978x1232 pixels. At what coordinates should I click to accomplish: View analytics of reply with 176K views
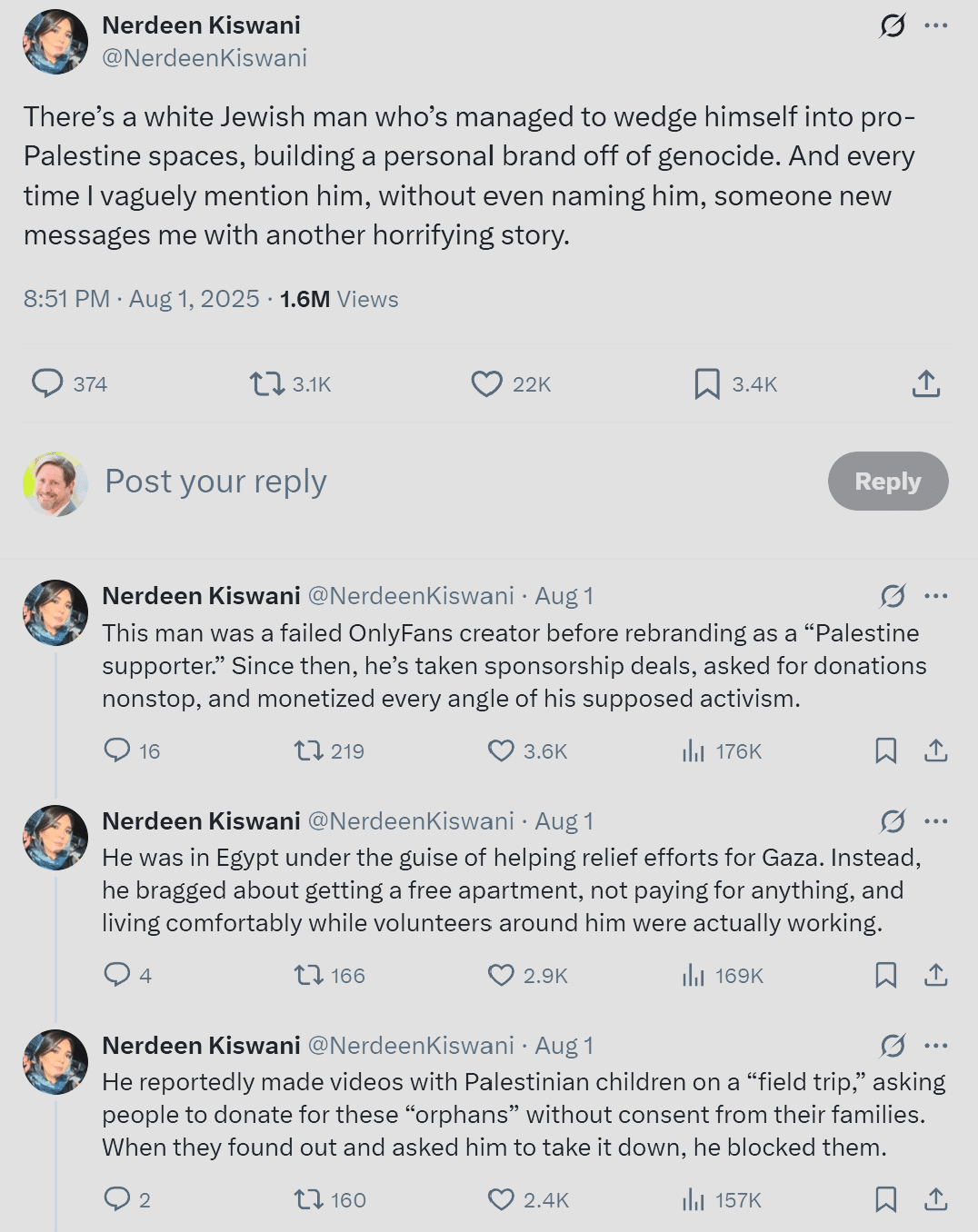pyautogui.click(x=722, y=751)
